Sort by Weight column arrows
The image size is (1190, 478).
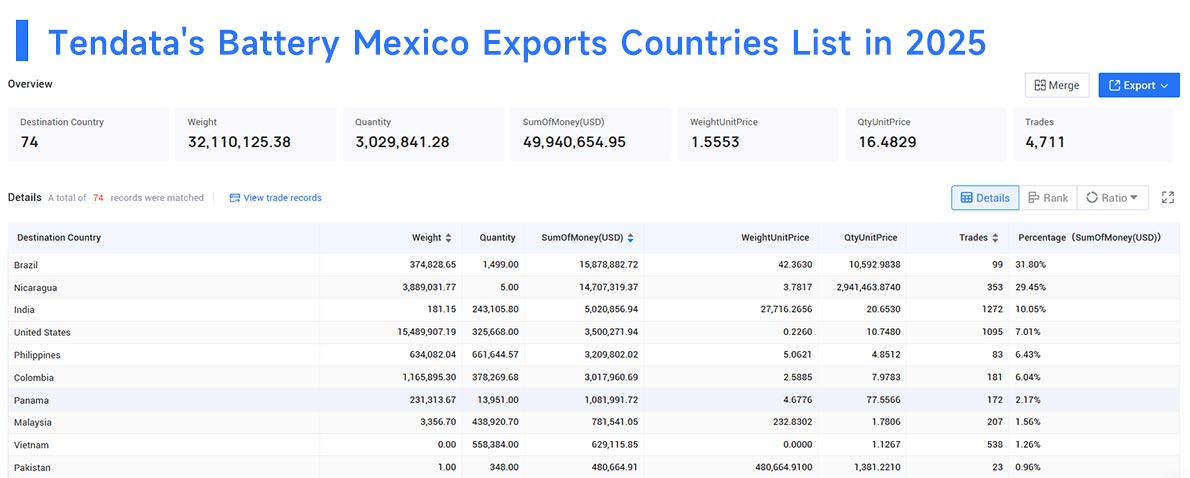coord(449,237)
